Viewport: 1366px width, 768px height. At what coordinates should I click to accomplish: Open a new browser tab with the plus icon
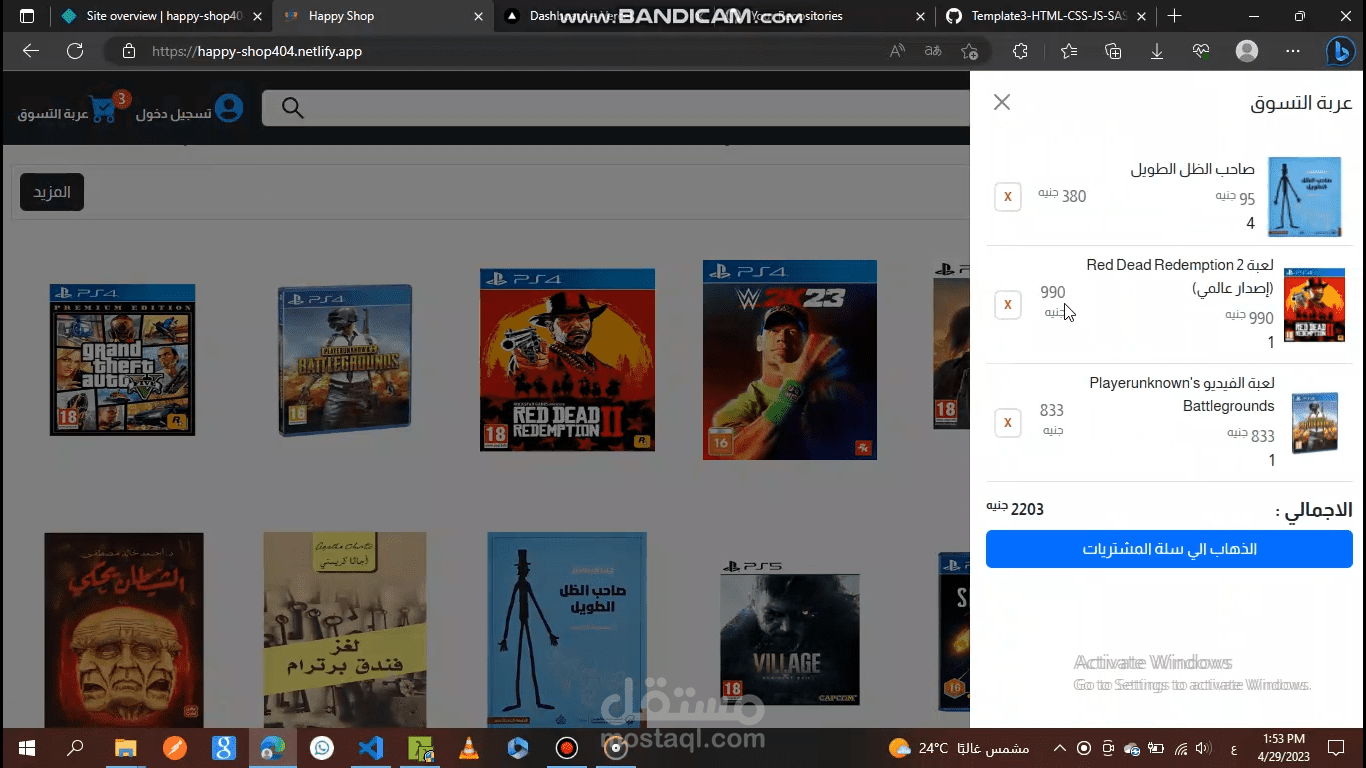(x=1174, y=16)
